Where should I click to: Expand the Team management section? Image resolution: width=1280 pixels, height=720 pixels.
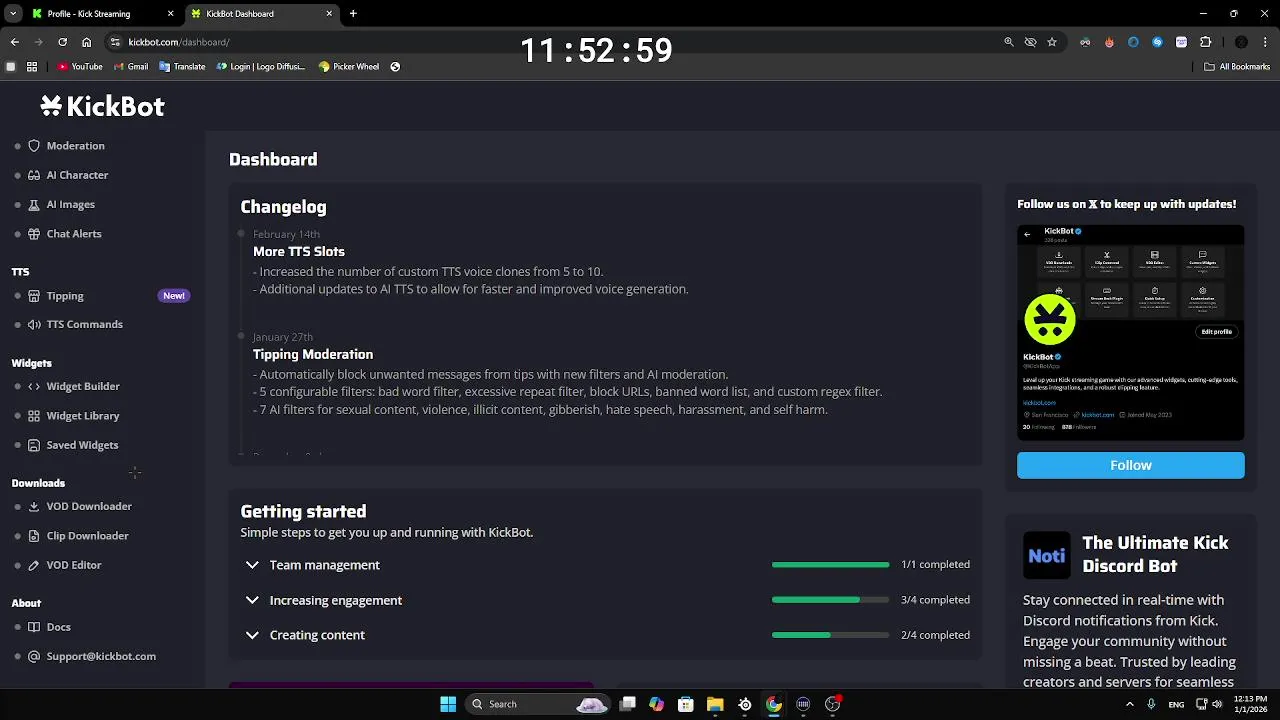pos(252,565)
